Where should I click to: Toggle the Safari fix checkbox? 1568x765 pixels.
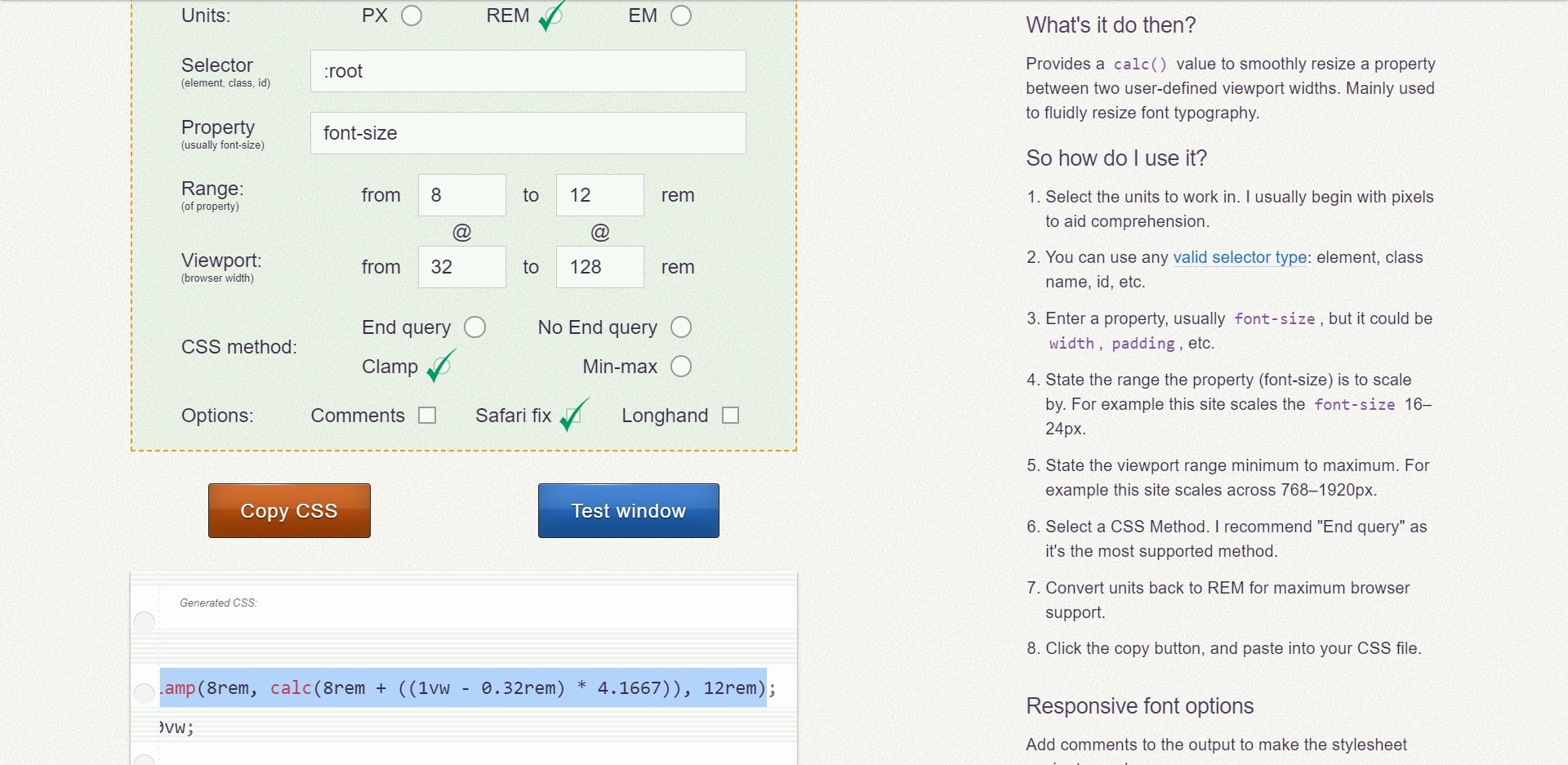pos(572,416)
